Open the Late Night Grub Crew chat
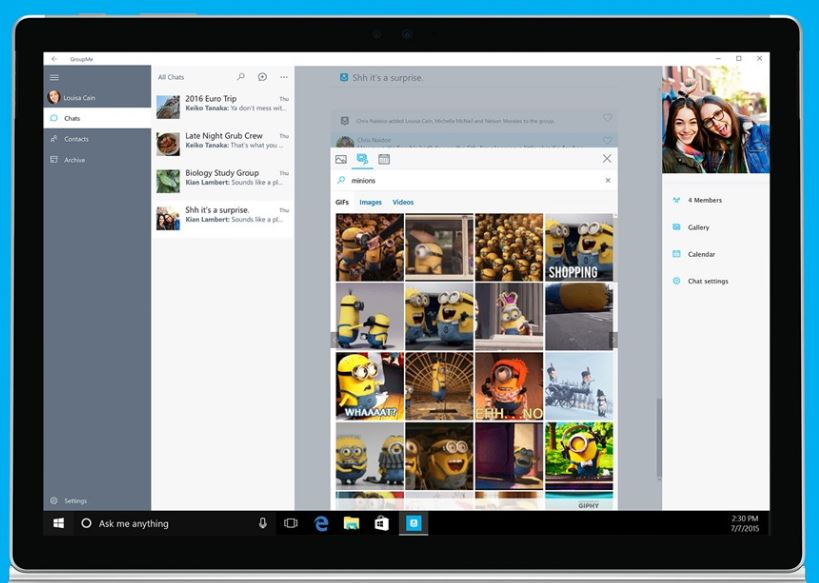Viewport: 819px width, 583px height. tap(223, 144)
